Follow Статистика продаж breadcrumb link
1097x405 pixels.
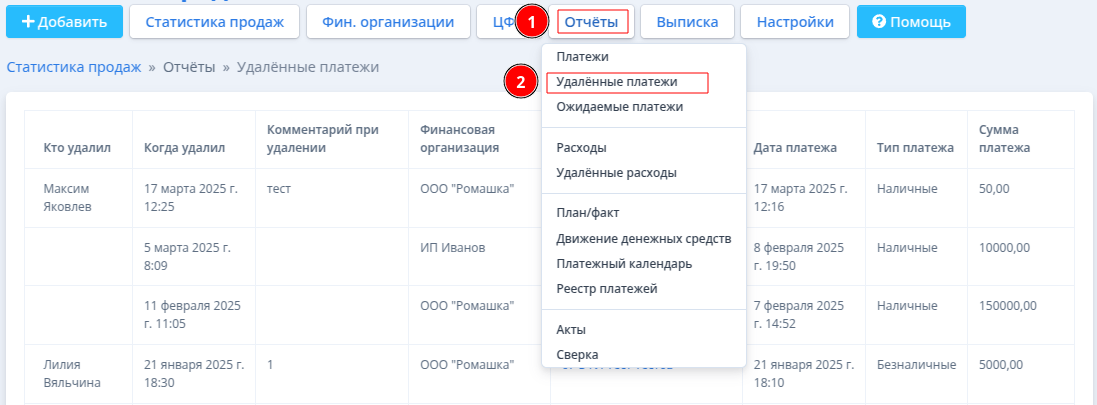coord(73,67)
